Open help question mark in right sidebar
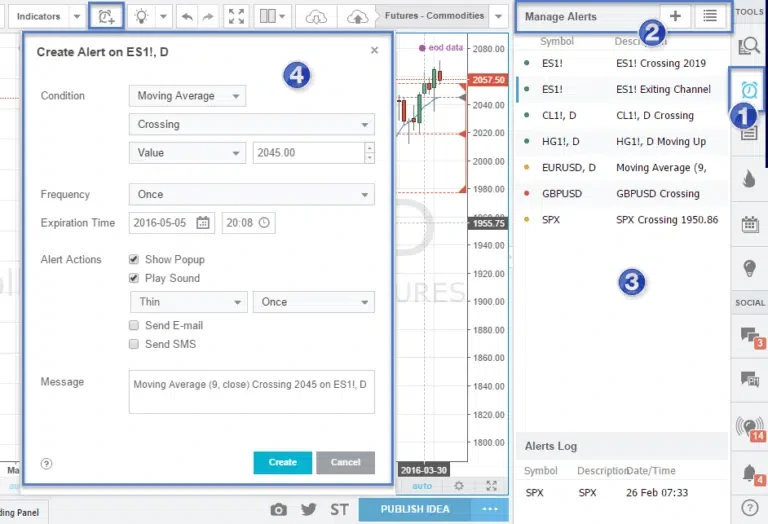 [749, 508]
